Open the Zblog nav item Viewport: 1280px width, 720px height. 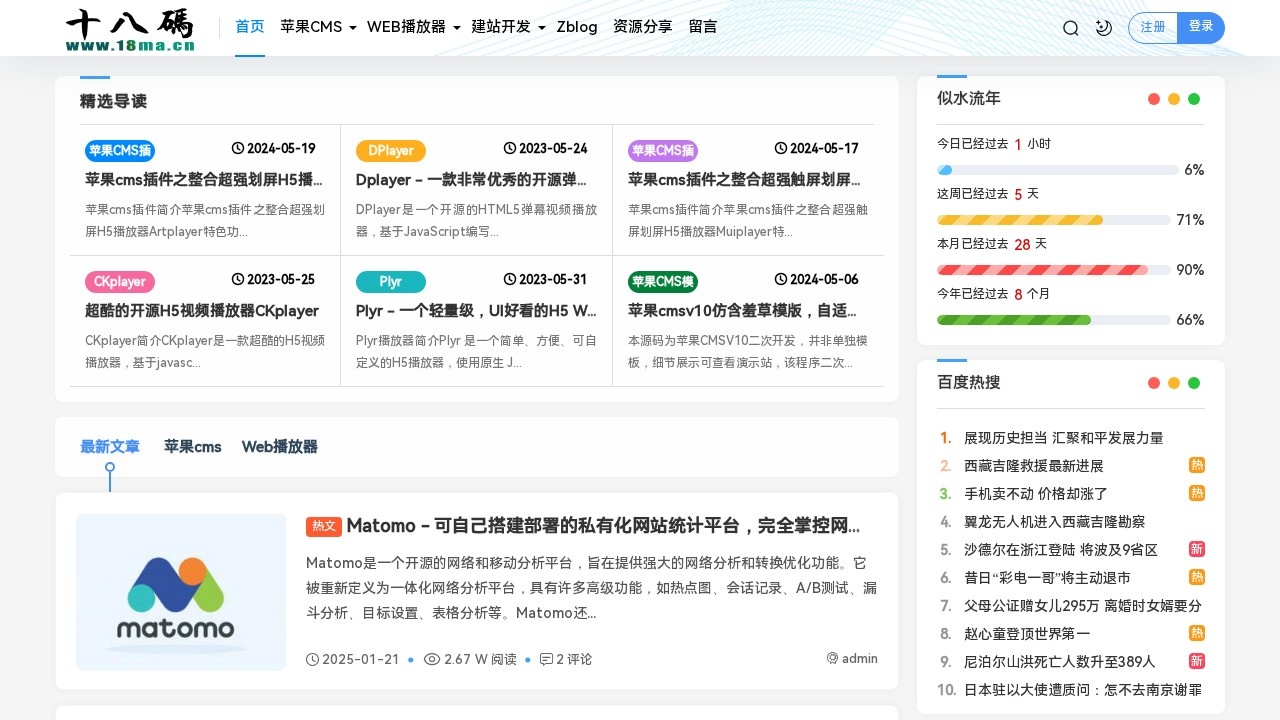coord(577,27)
